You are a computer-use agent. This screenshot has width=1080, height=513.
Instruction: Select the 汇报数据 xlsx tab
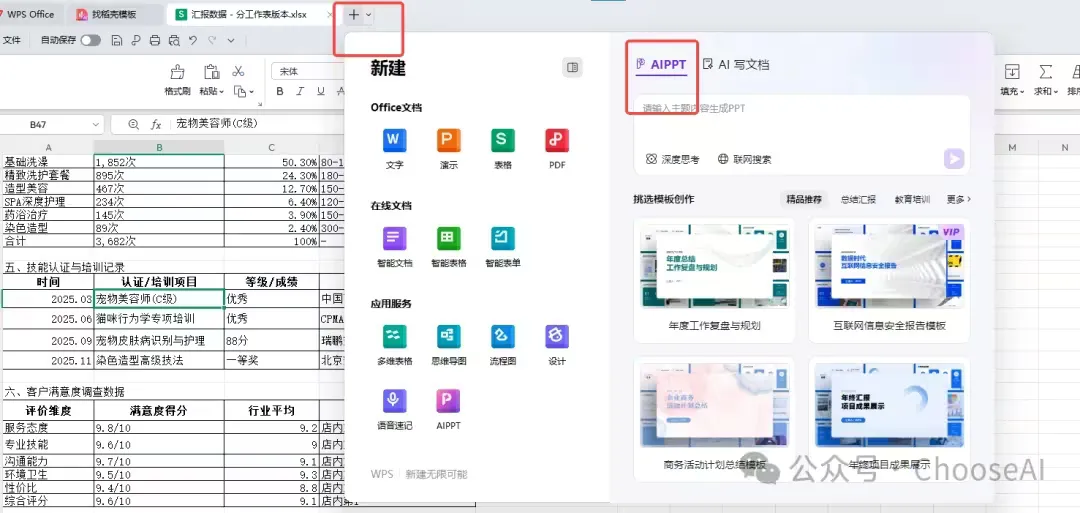pyautogui.click(x=248, y=14)
